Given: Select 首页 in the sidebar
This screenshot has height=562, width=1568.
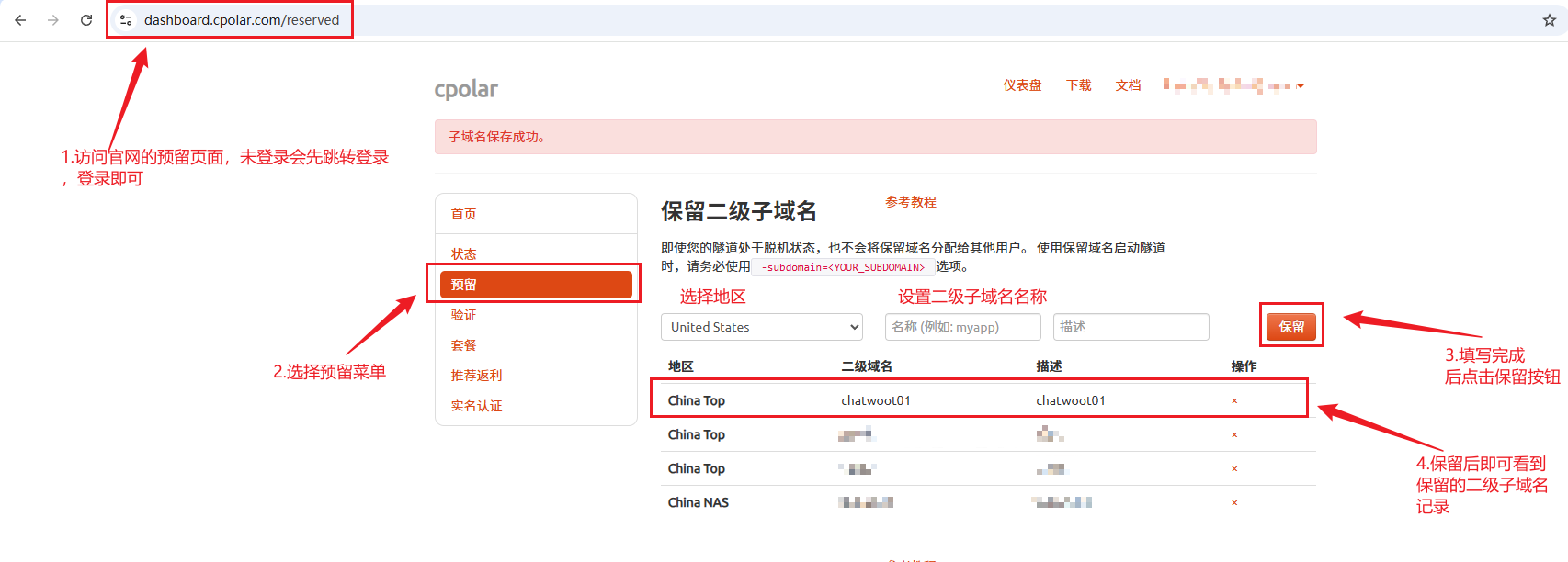Looking at the screenshot, I should point(464,214).
